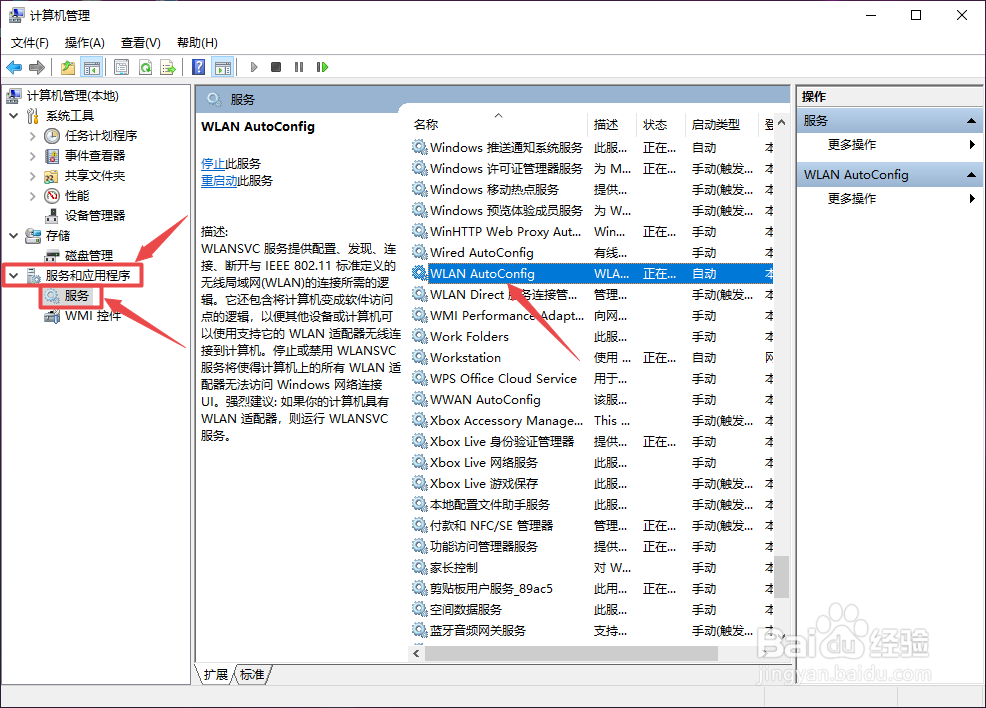Select 共享文件夹 in the tree
This screenshot has height=708, width=986.
click(95, 175)
